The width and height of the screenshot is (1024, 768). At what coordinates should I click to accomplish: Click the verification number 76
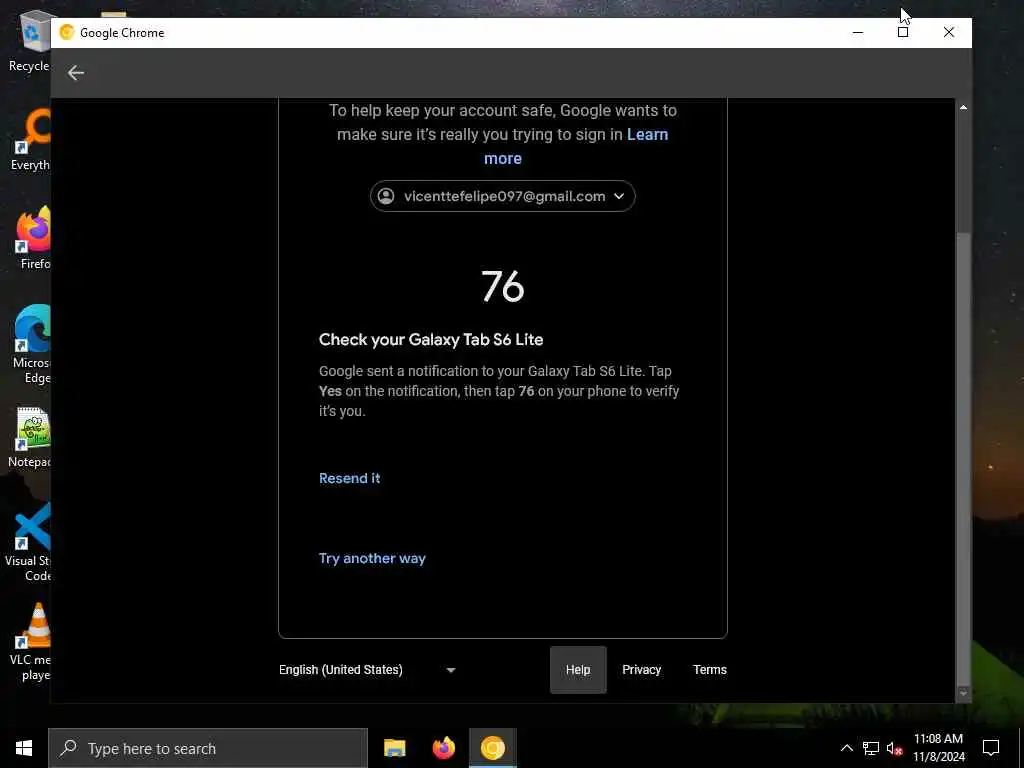click(x=502, y=286)
